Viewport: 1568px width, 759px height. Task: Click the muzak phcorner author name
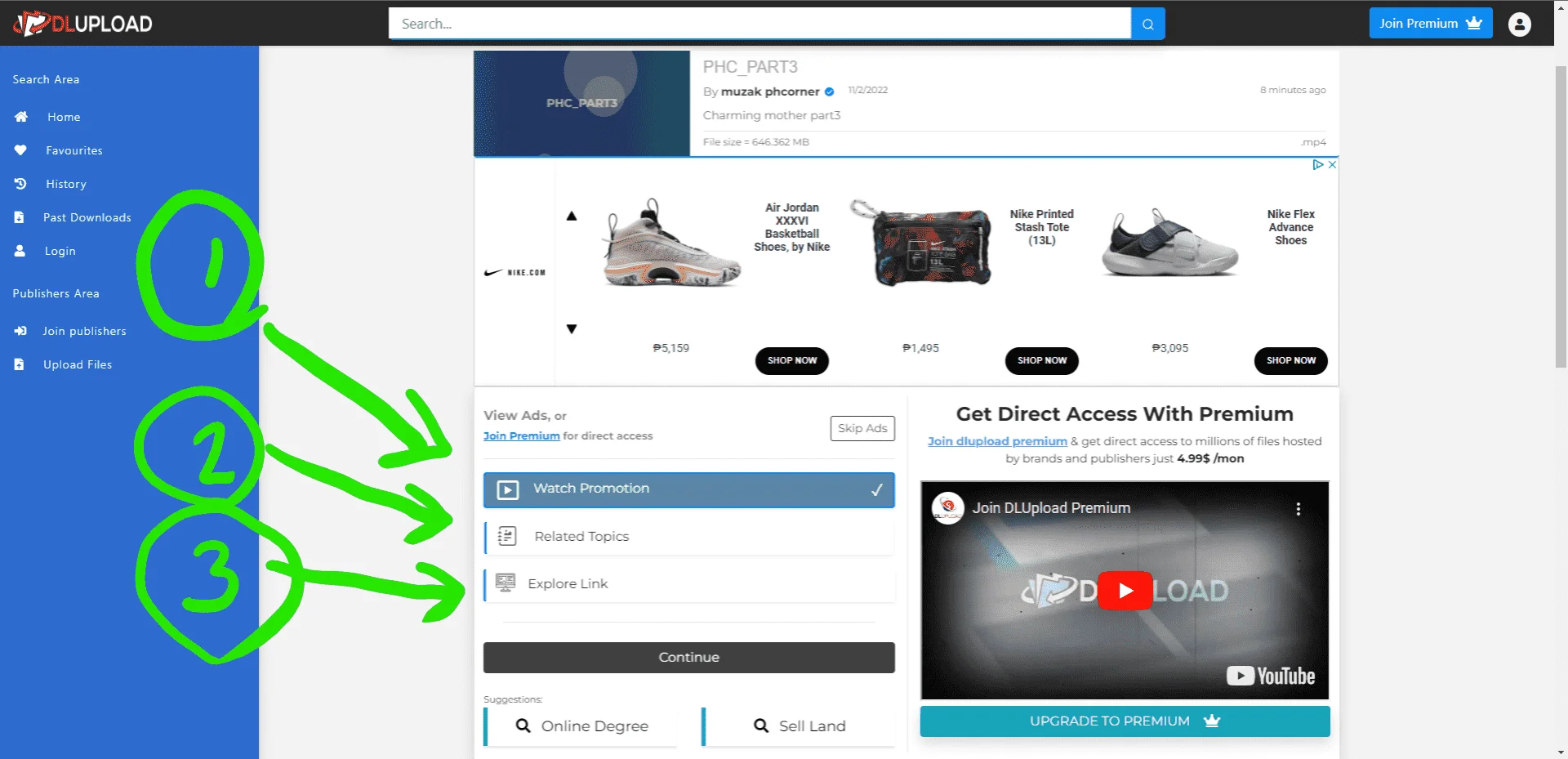[770, 92]
